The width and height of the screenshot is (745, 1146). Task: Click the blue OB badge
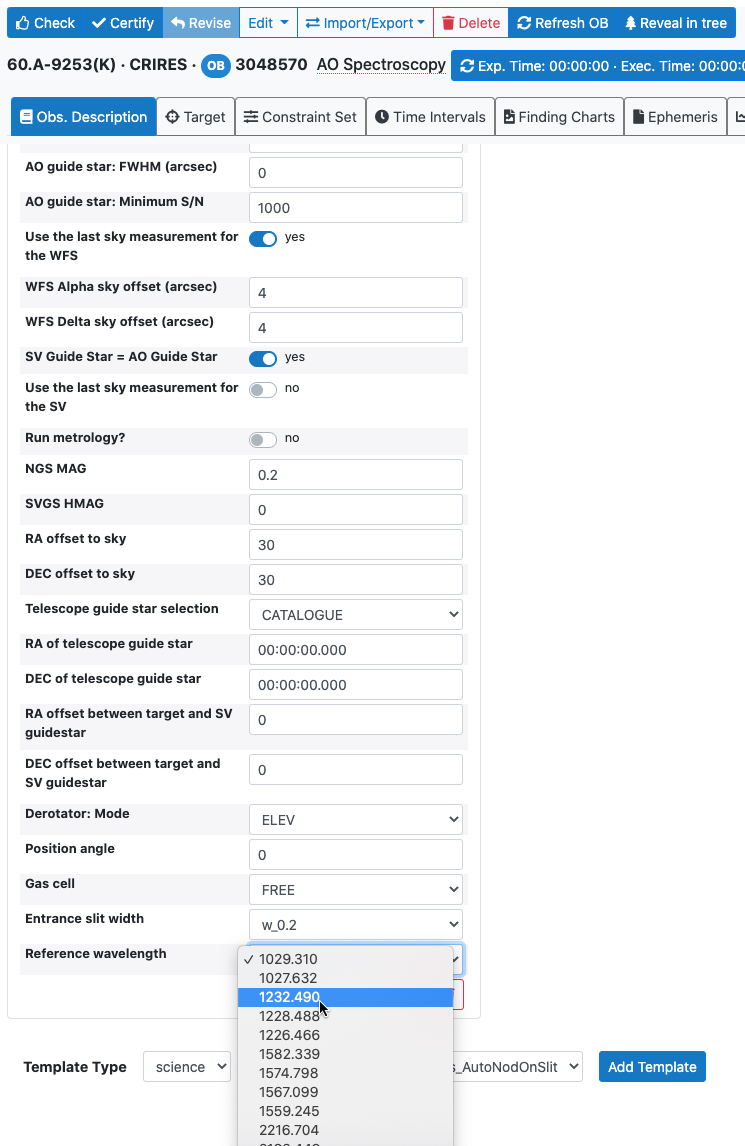[215, 66]
